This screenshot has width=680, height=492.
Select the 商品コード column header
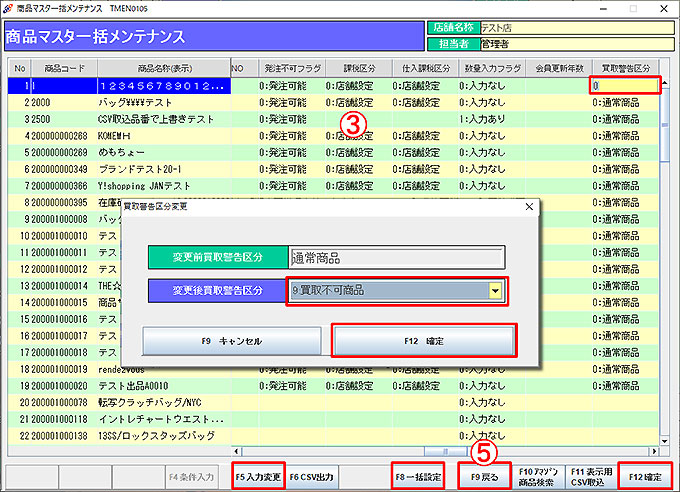[63, 68]
